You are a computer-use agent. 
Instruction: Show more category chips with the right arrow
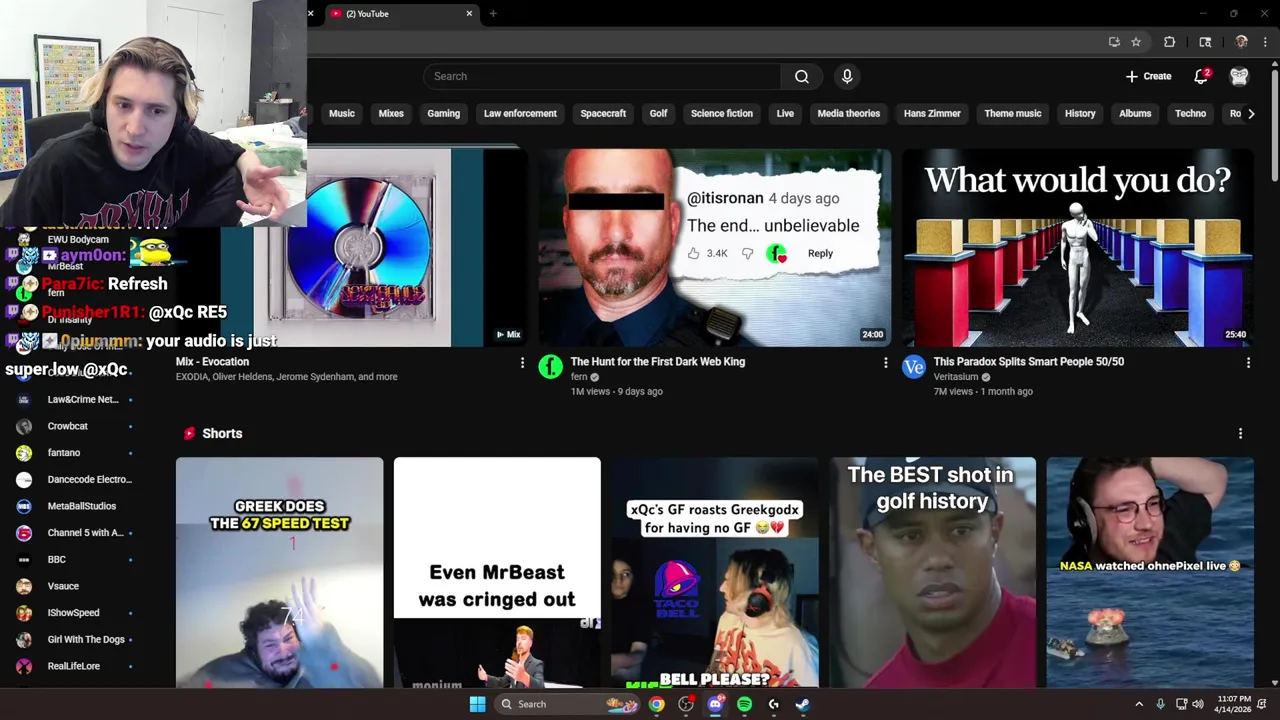1251,113
